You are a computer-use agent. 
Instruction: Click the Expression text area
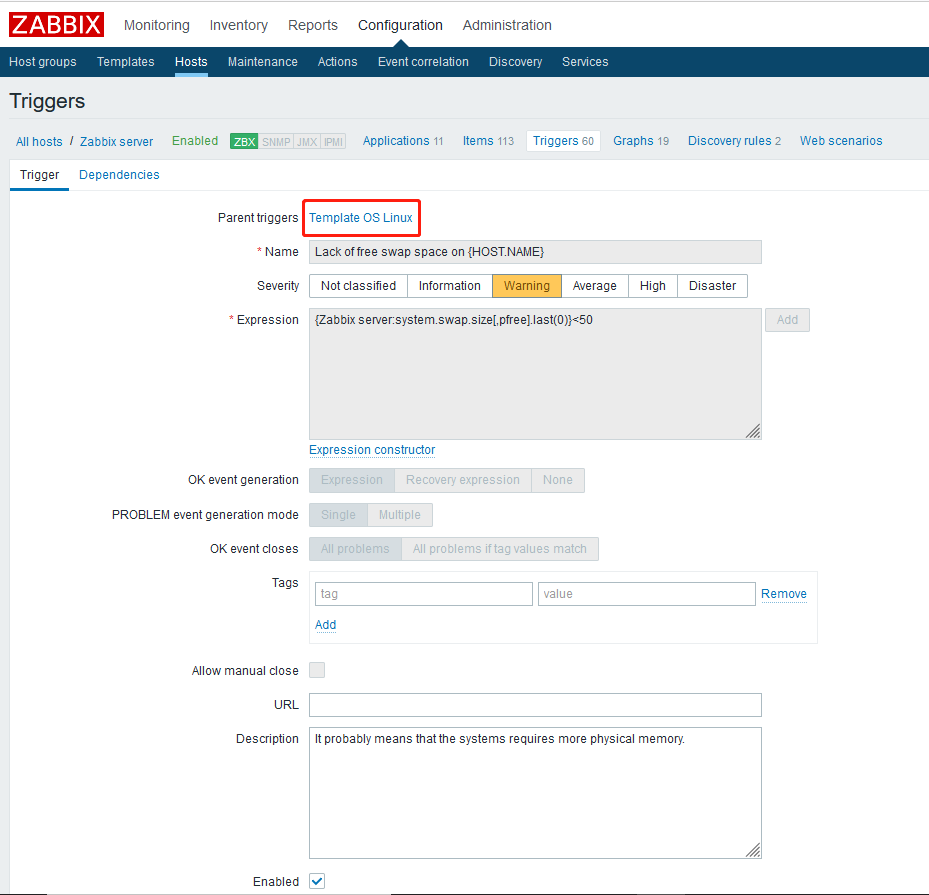(535, 374)
